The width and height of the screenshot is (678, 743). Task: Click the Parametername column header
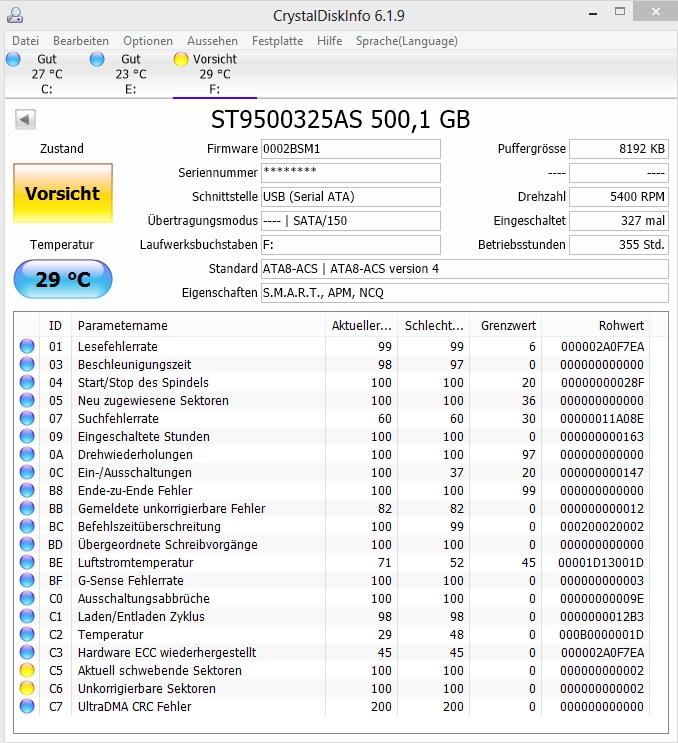tap(199, 326)
